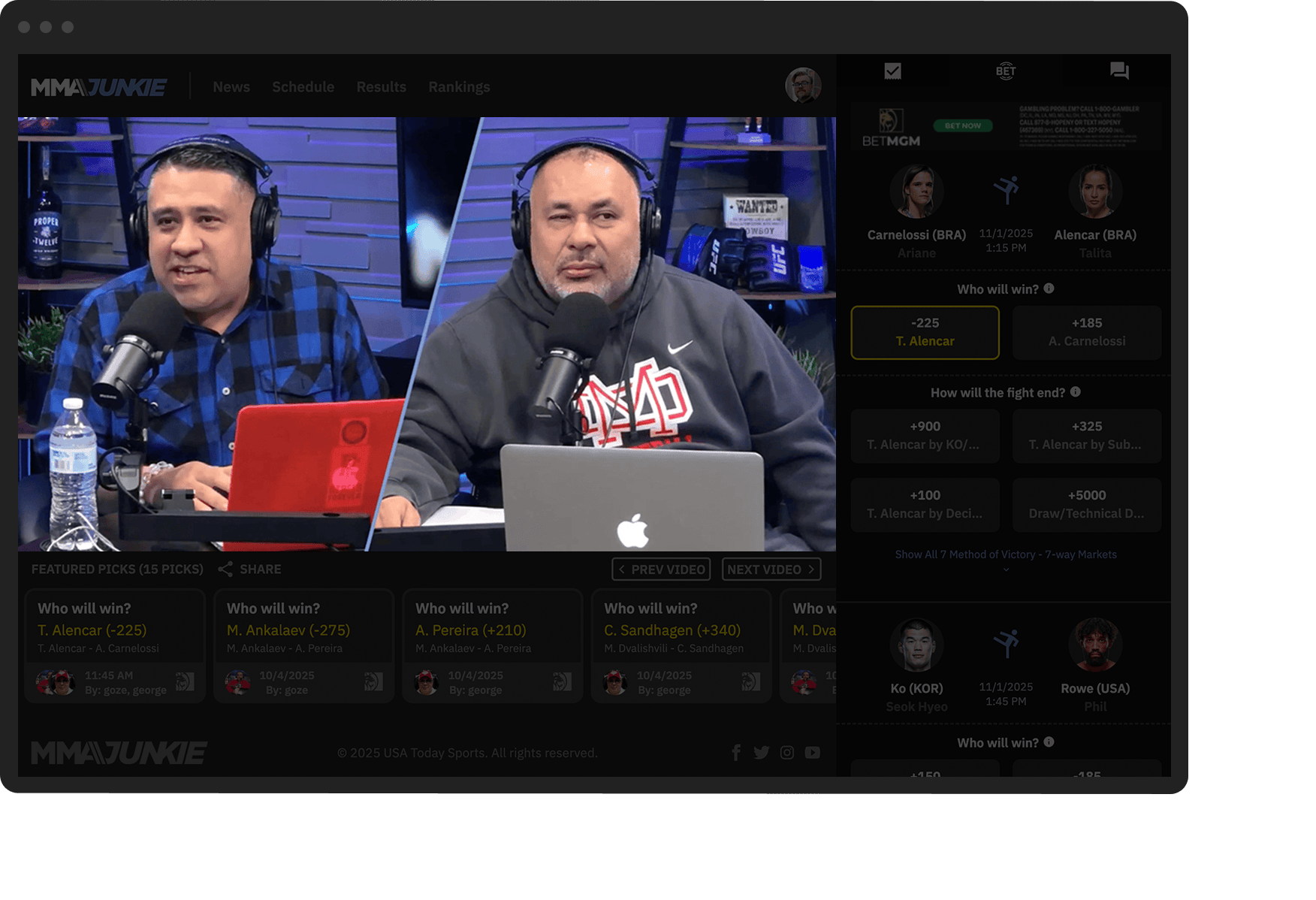Select the +185 A. Carnelossi pick

pos(1086,332)
